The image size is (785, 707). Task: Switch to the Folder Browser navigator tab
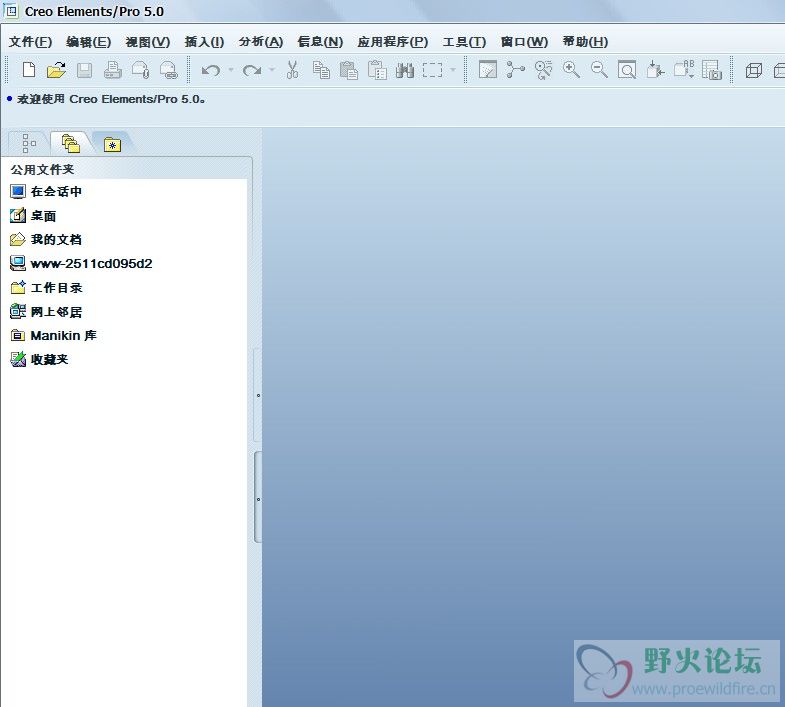click(x=71, y=143)
